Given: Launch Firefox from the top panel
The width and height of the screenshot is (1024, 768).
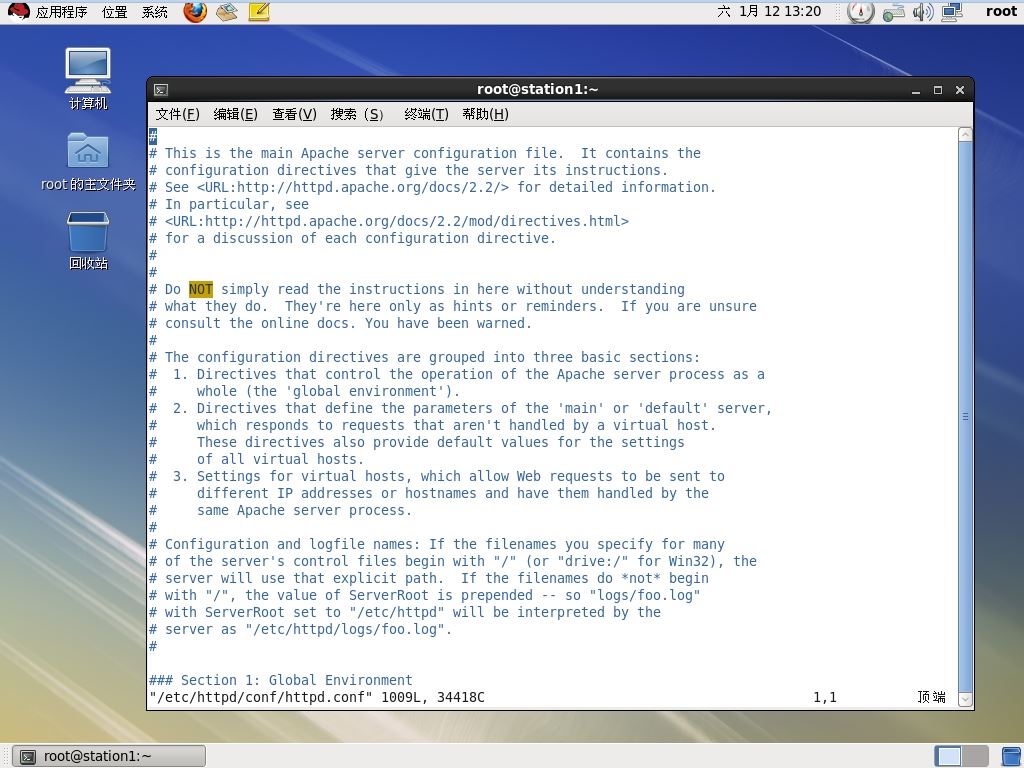Looking at the screenshot, I should point(195,12).
